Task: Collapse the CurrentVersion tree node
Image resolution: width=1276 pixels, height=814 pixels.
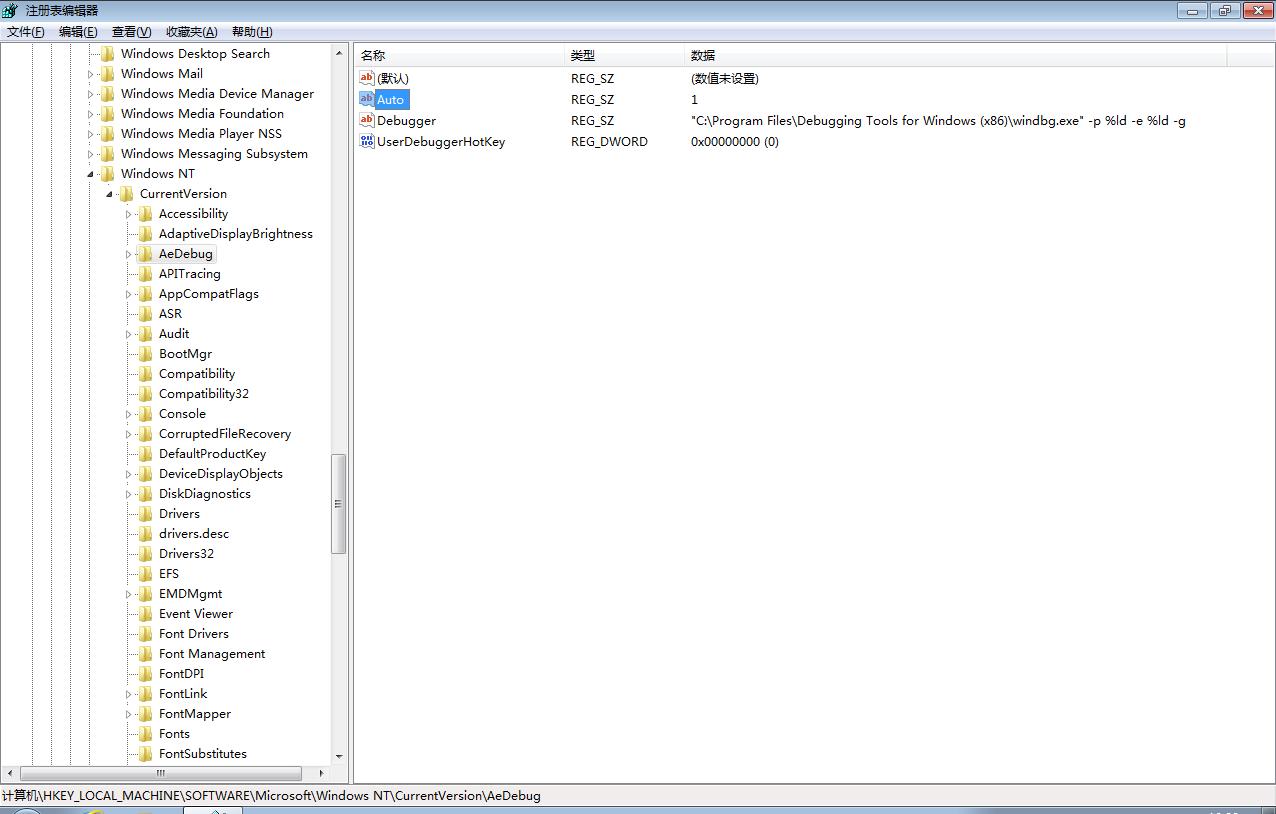Action: click(110, 194)
